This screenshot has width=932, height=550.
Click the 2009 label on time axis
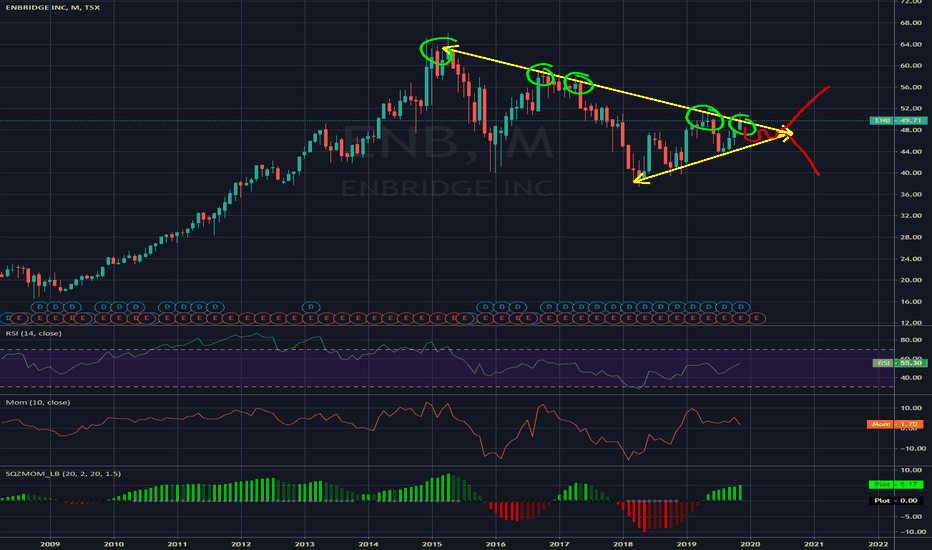[50, 544]
